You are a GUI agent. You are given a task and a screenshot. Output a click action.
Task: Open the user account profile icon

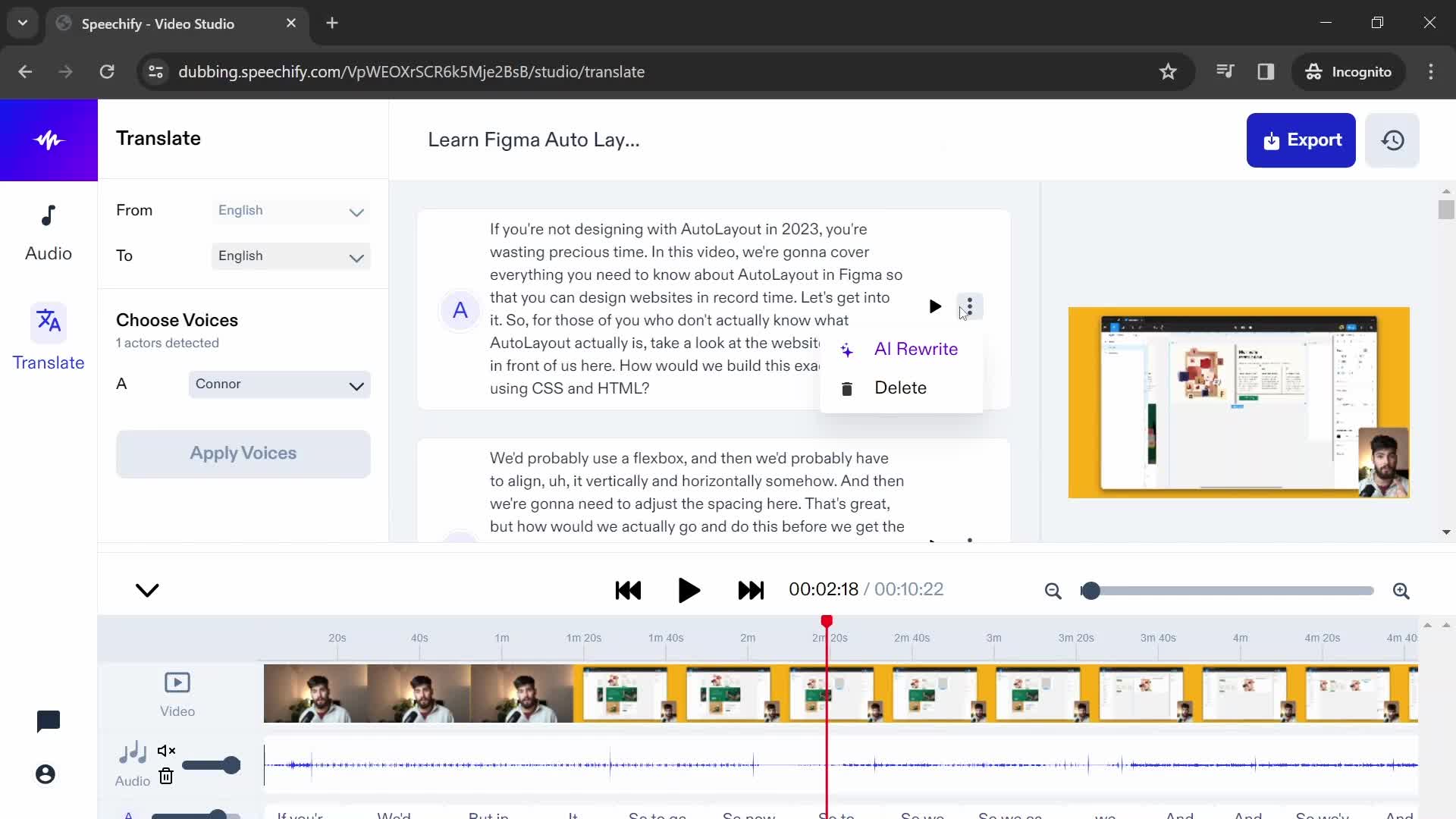coord(45,774)
